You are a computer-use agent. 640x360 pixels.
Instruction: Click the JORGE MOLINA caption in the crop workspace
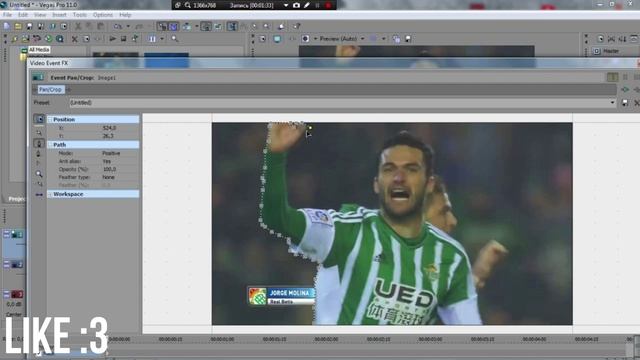289,293
